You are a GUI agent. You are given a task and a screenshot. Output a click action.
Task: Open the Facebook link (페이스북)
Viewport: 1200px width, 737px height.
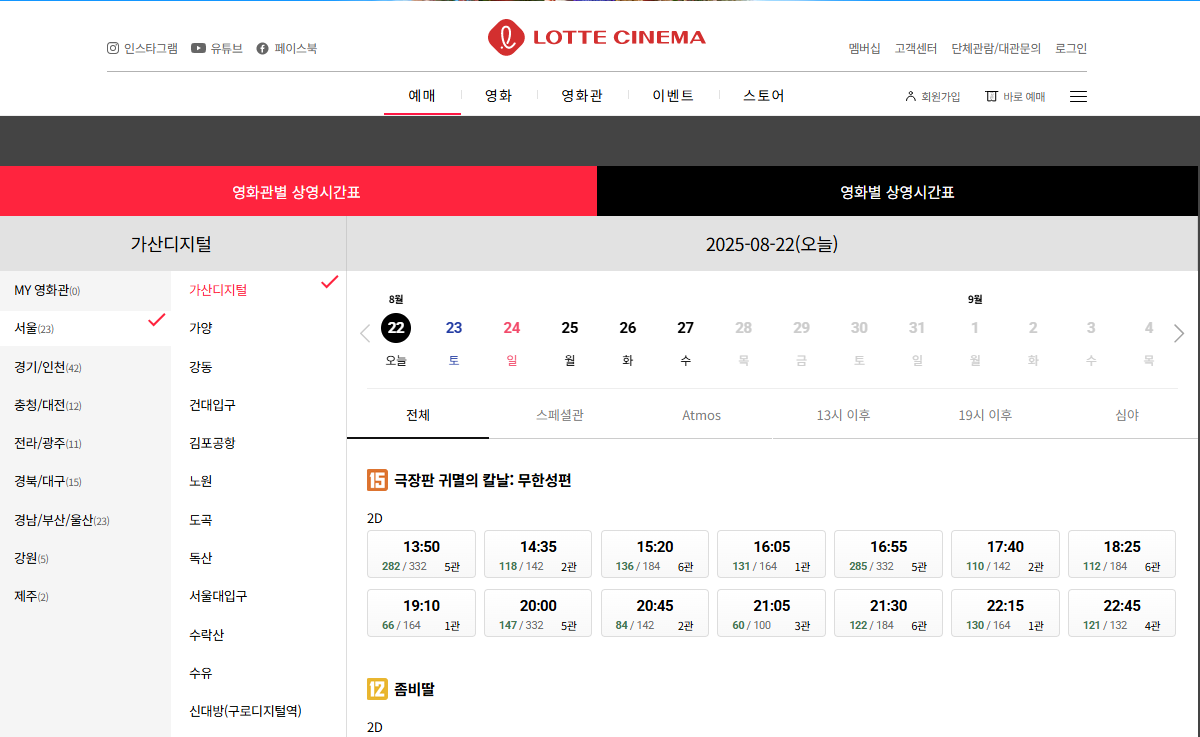point(287,48)
